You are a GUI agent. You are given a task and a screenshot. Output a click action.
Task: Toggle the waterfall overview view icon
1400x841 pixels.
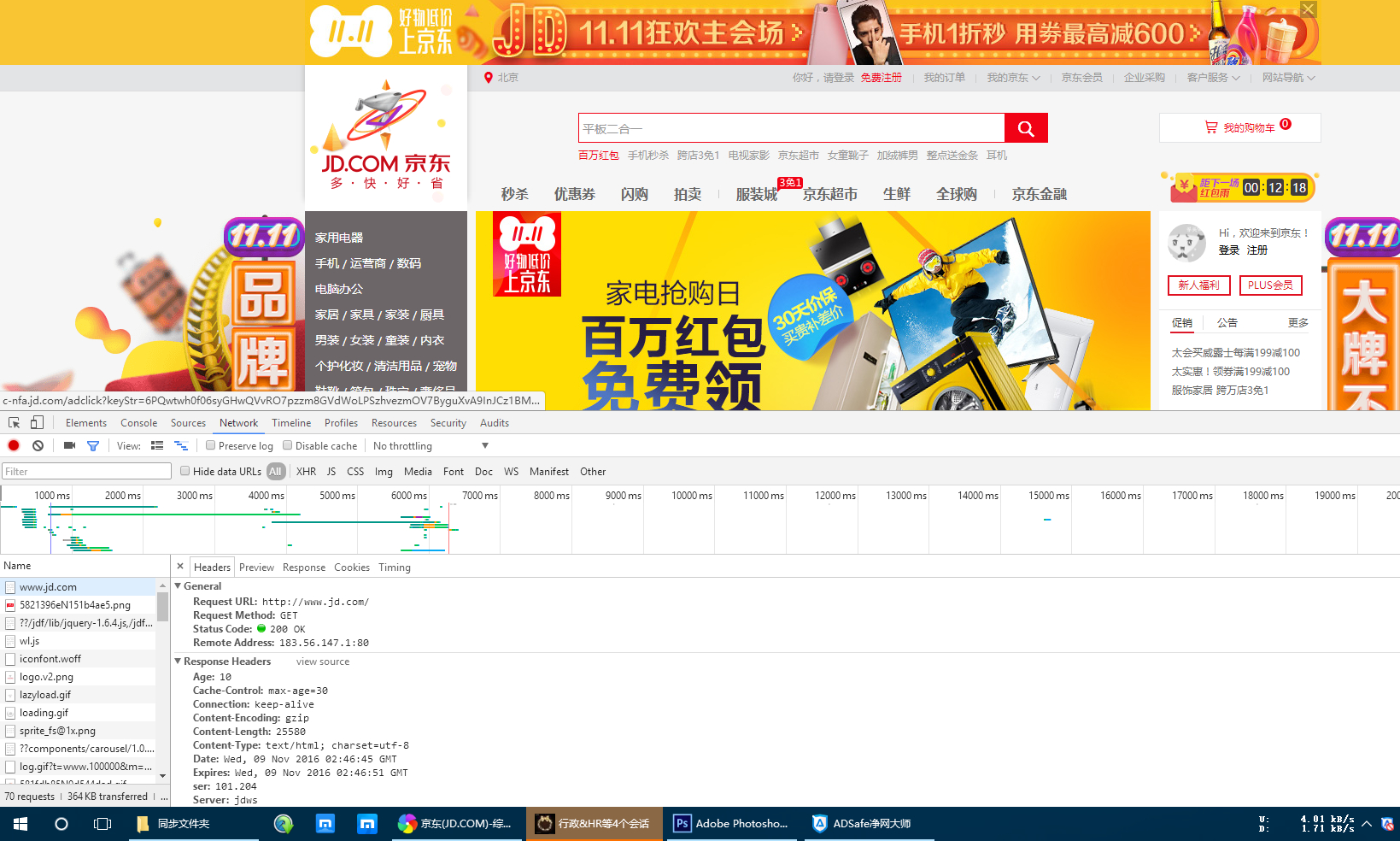click(181, 445)
